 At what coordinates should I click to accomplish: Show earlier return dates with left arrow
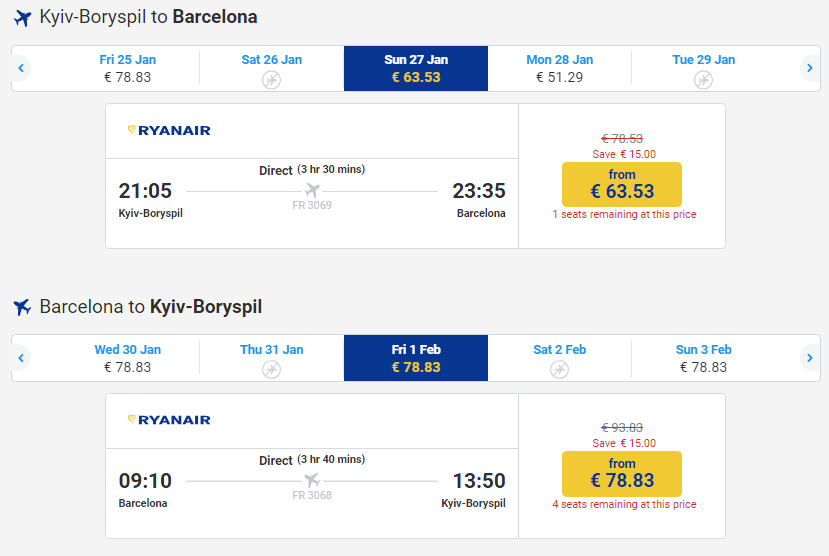point(21,358)
